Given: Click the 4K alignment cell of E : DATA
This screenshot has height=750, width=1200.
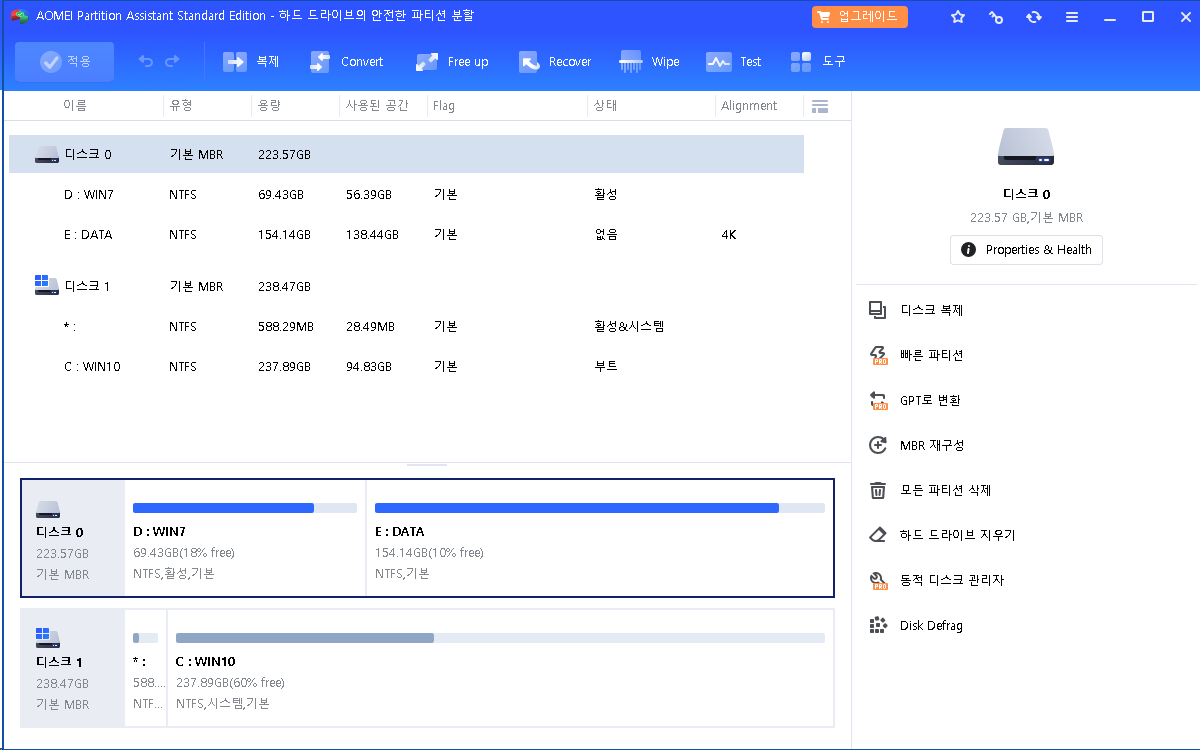Looking at the screenshot, I should [729, 234].
